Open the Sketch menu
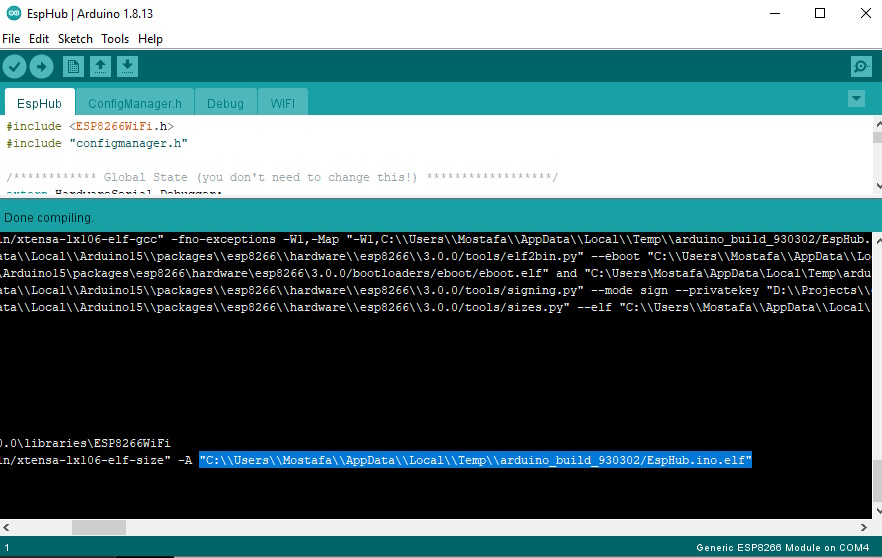This screenshot has height=558, width=882. pos(75,39)
